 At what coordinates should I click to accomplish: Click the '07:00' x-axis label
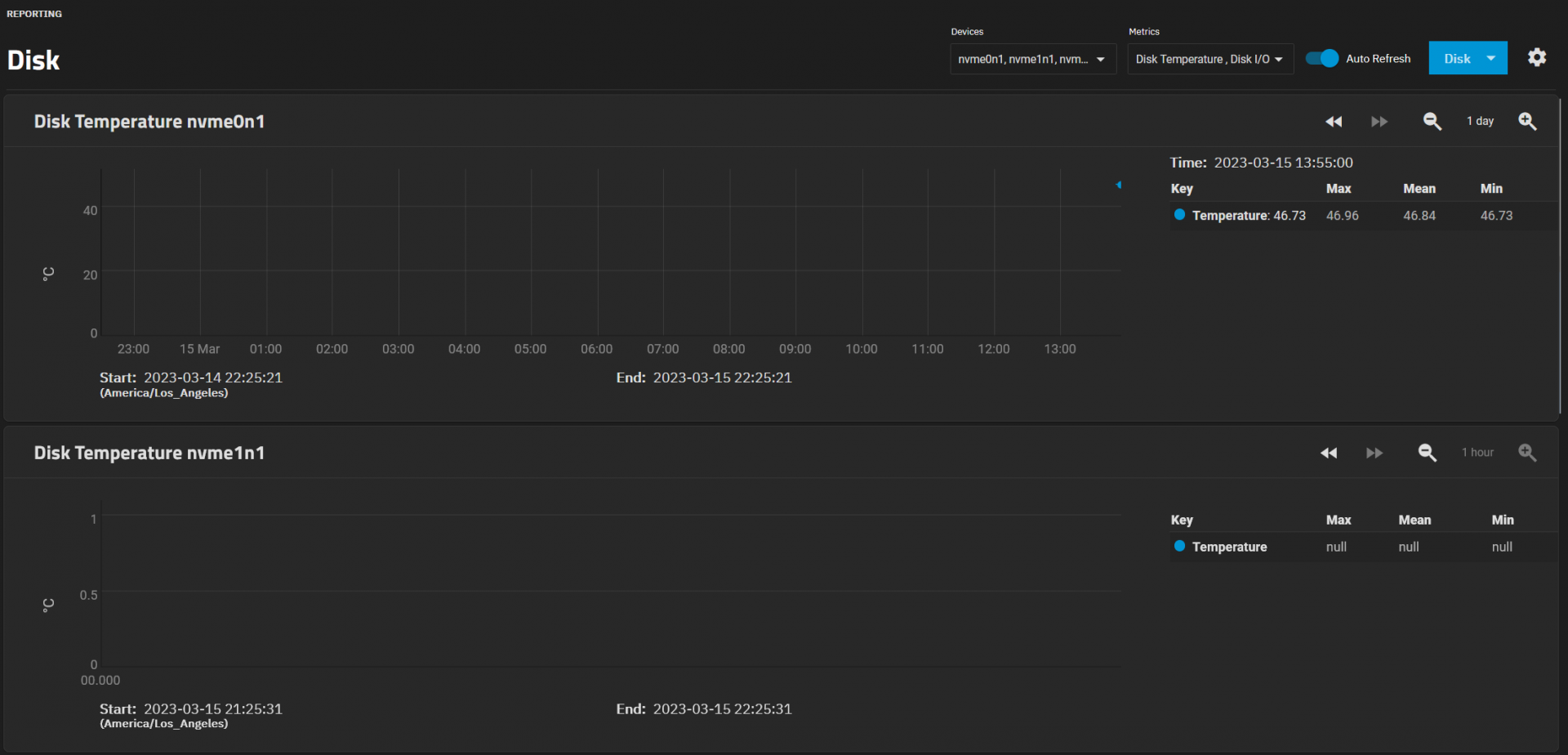[x=662, y=349]
